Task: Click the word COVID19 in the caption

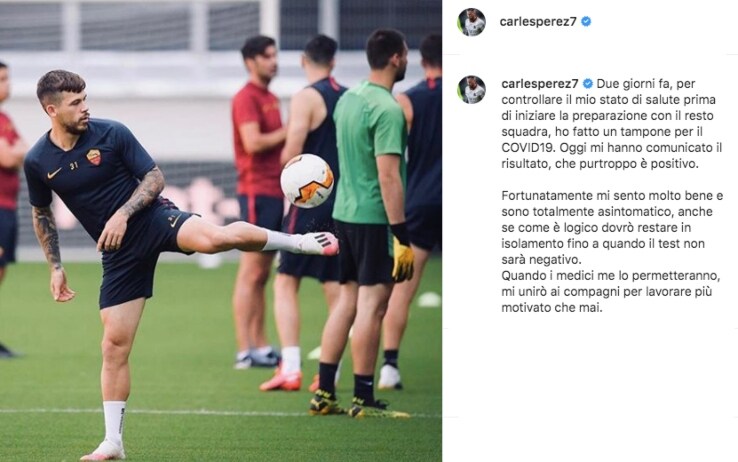Action: click(528, 148)
